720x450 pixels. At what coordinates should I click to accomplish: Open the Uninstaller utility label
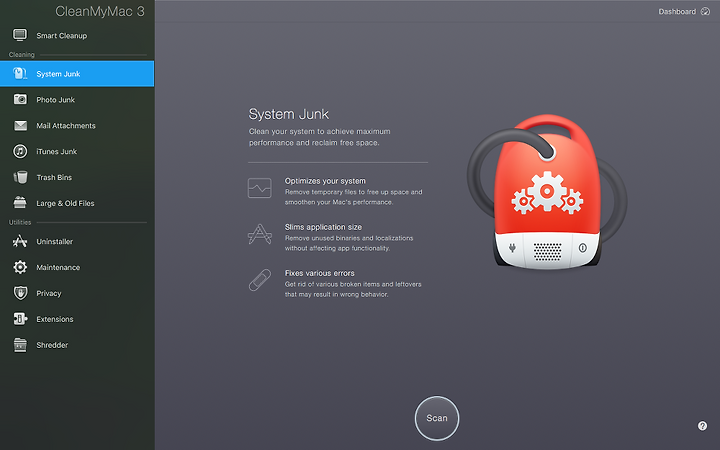(55, 242)
